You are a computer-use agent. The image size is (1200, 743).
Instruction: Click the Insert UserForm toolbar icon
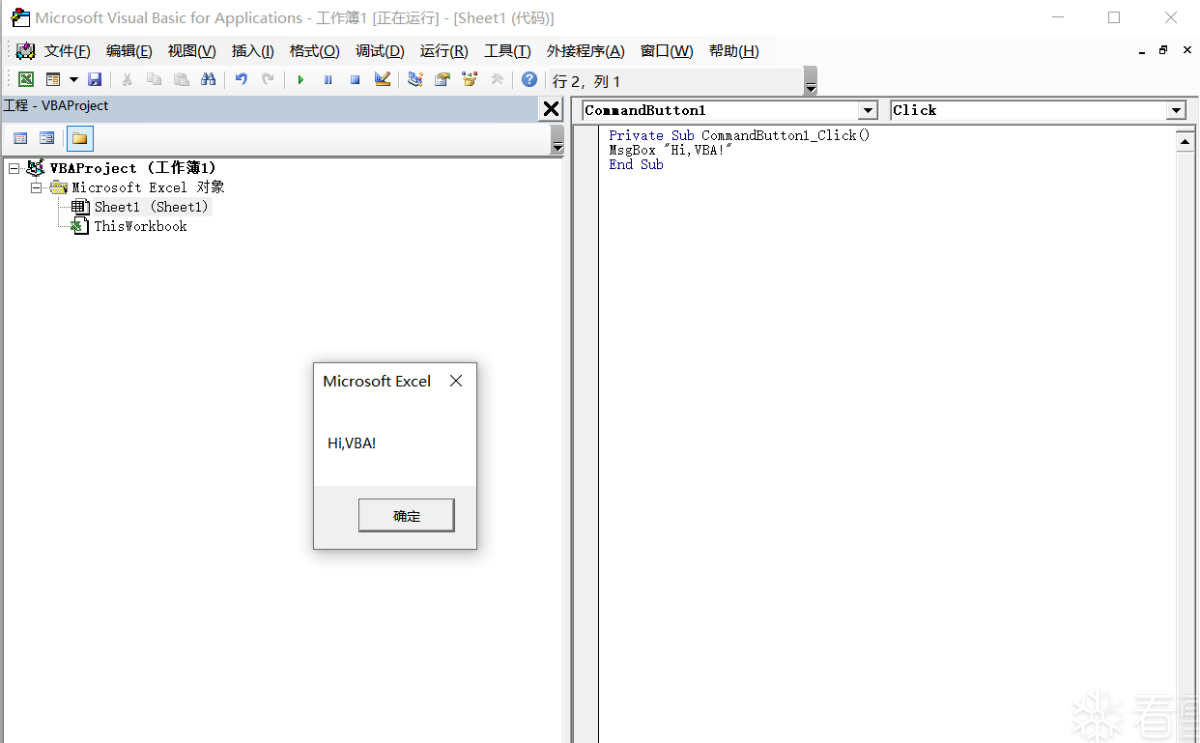pos(53,80)
